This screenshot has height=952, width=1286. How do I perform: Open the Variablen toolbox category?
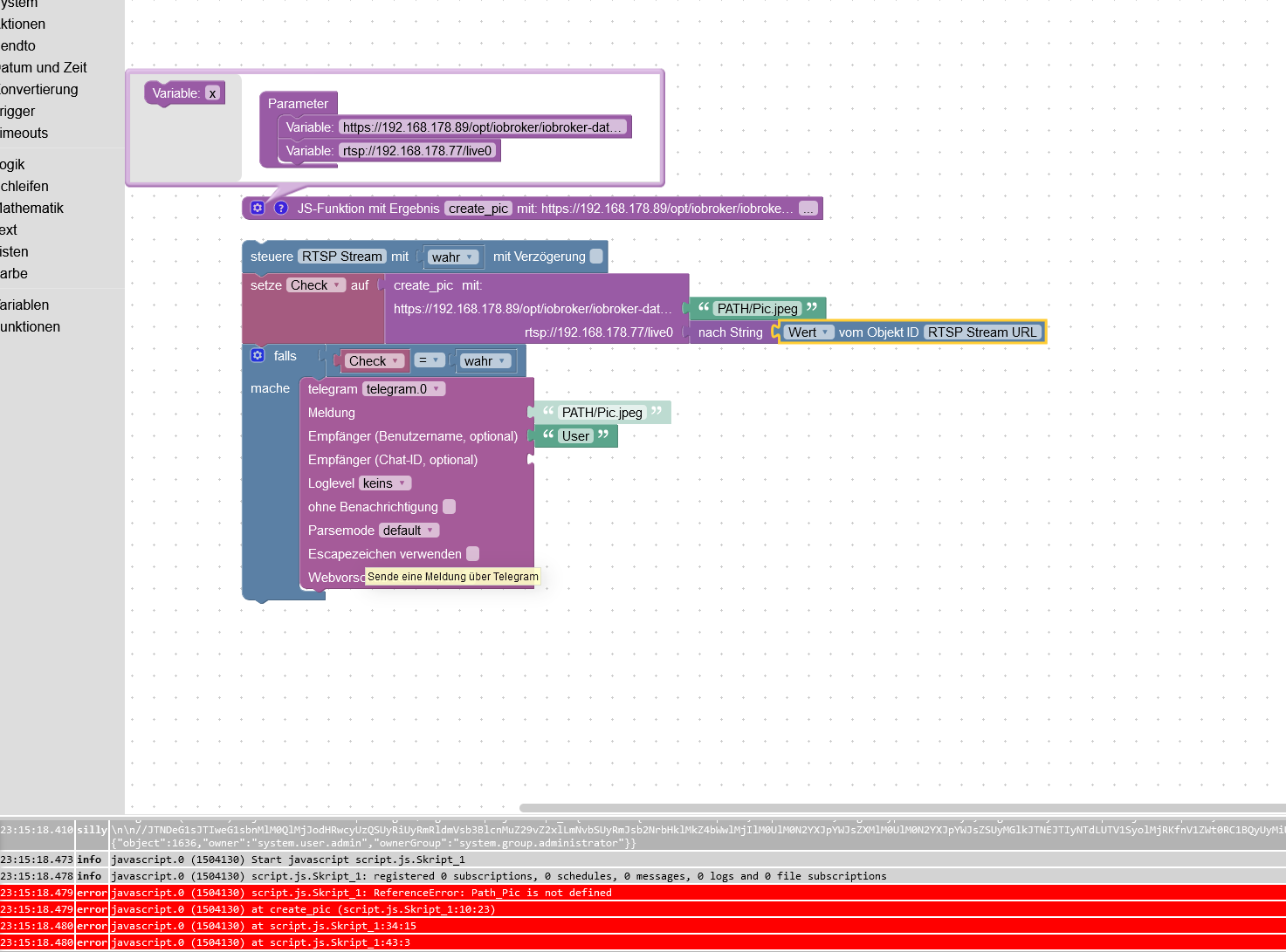click(24, 305)
